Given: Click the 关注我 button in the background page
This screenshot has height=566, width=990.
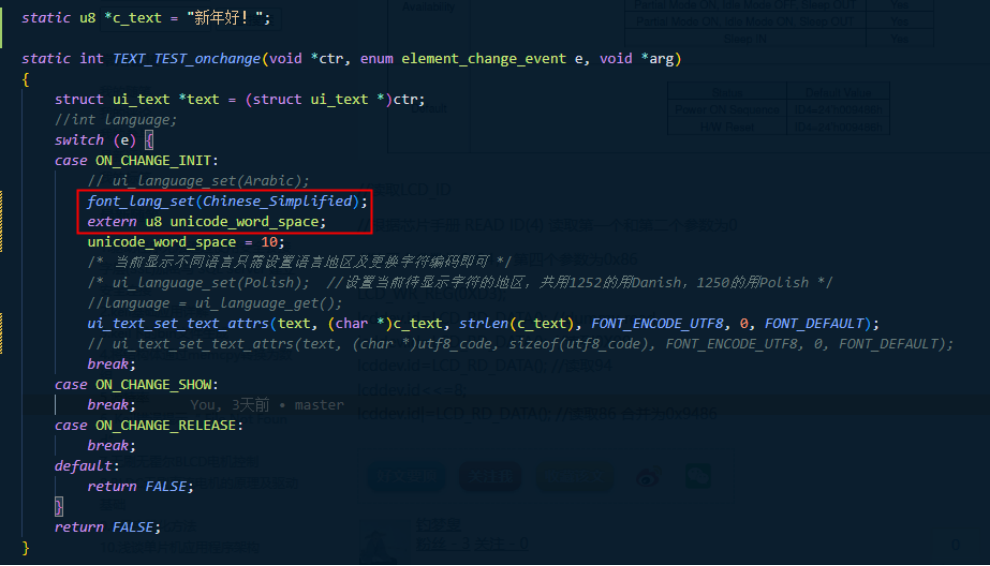Looking at the screenshot, I should point(490,476).
